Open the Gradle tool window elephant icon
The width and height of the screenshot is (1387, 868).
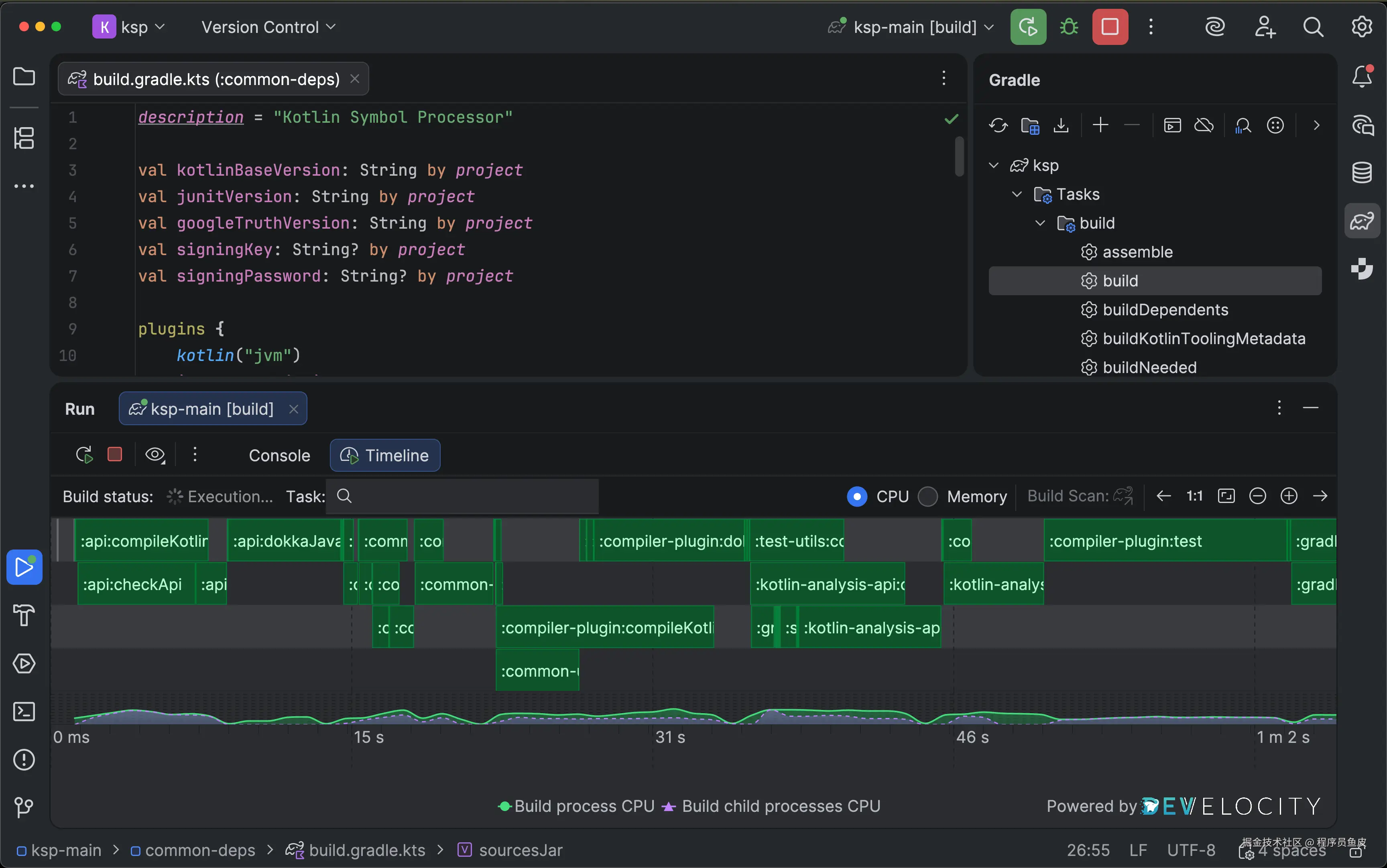click(x=1362, y=221)
